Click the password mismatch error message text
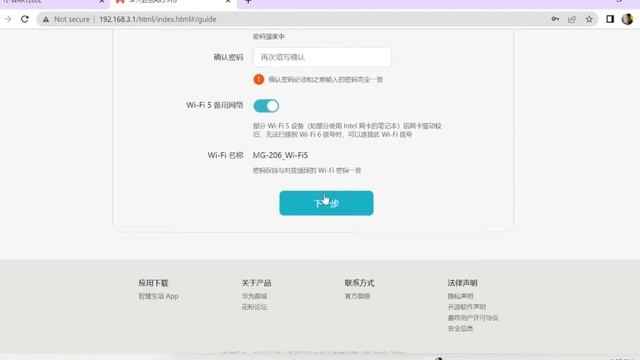The image size is (640, 360). [x=325, y=80]
